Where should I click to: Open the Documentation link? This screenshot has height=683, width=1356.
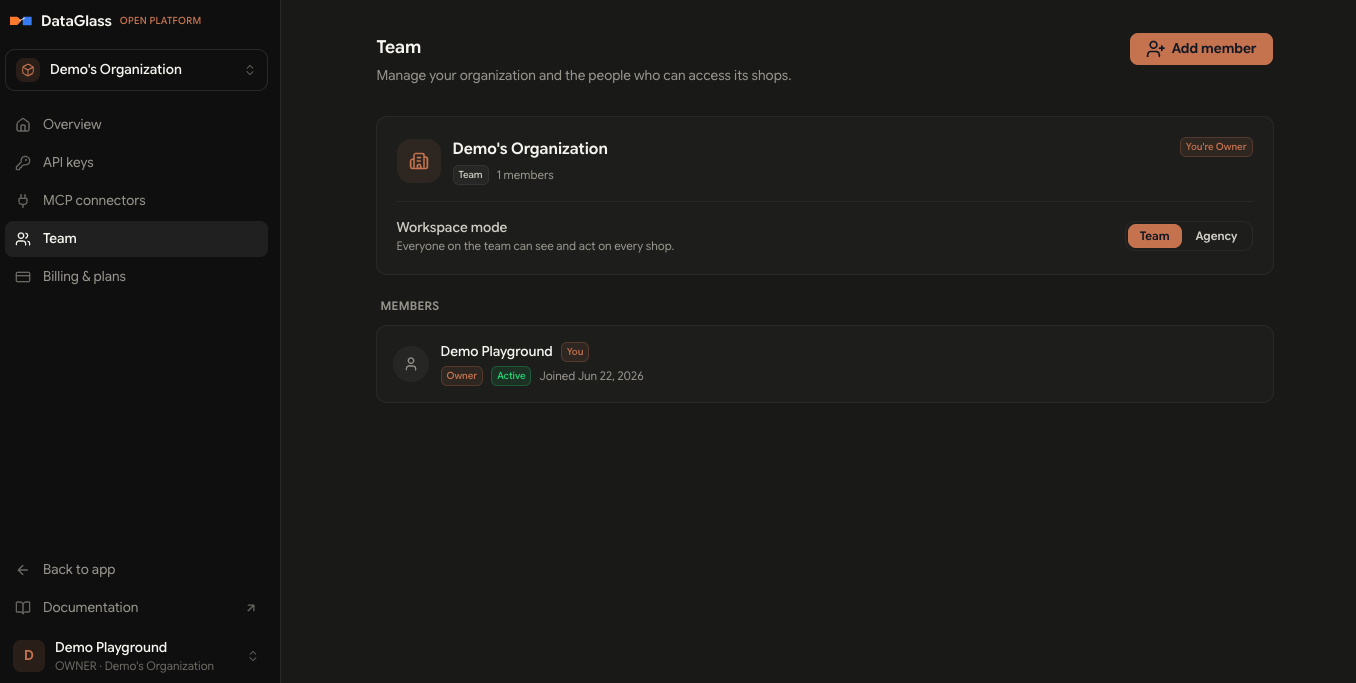point(137,608)
